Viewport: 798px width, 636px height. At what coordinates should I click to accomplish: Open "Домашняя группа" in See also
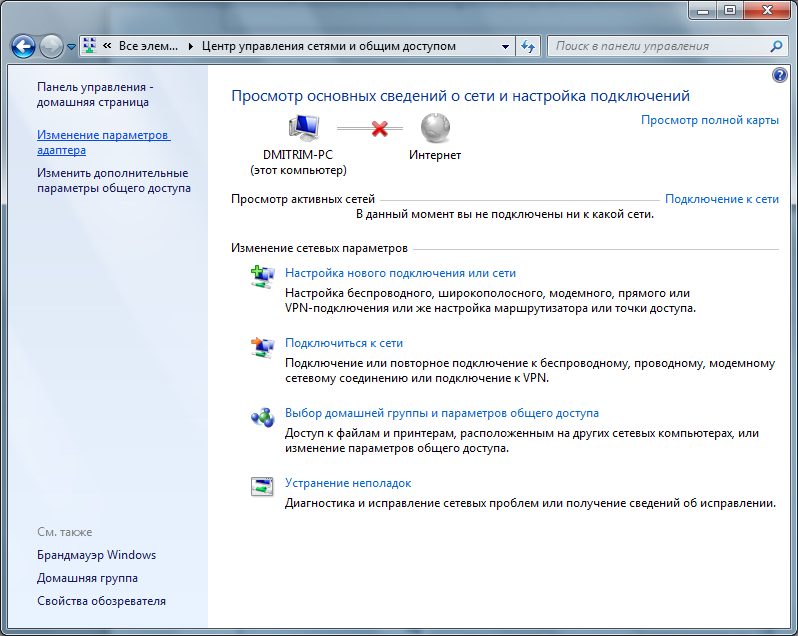[88, 578]
